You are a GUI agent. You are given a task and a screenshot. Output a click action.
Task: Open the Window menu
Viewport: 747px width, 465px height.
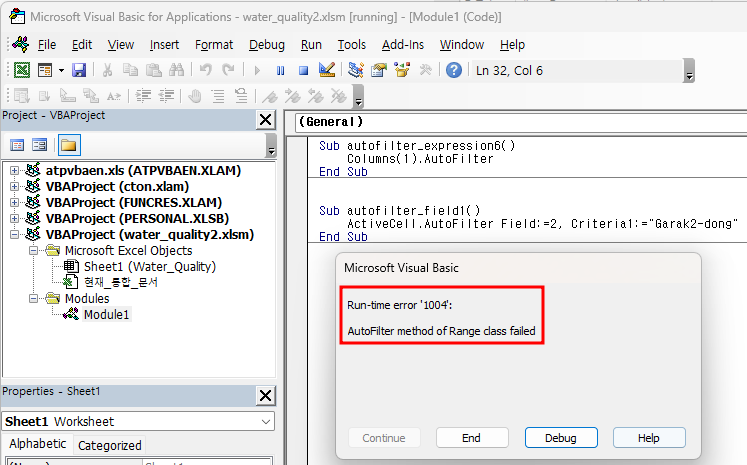(x=462, y=45)
